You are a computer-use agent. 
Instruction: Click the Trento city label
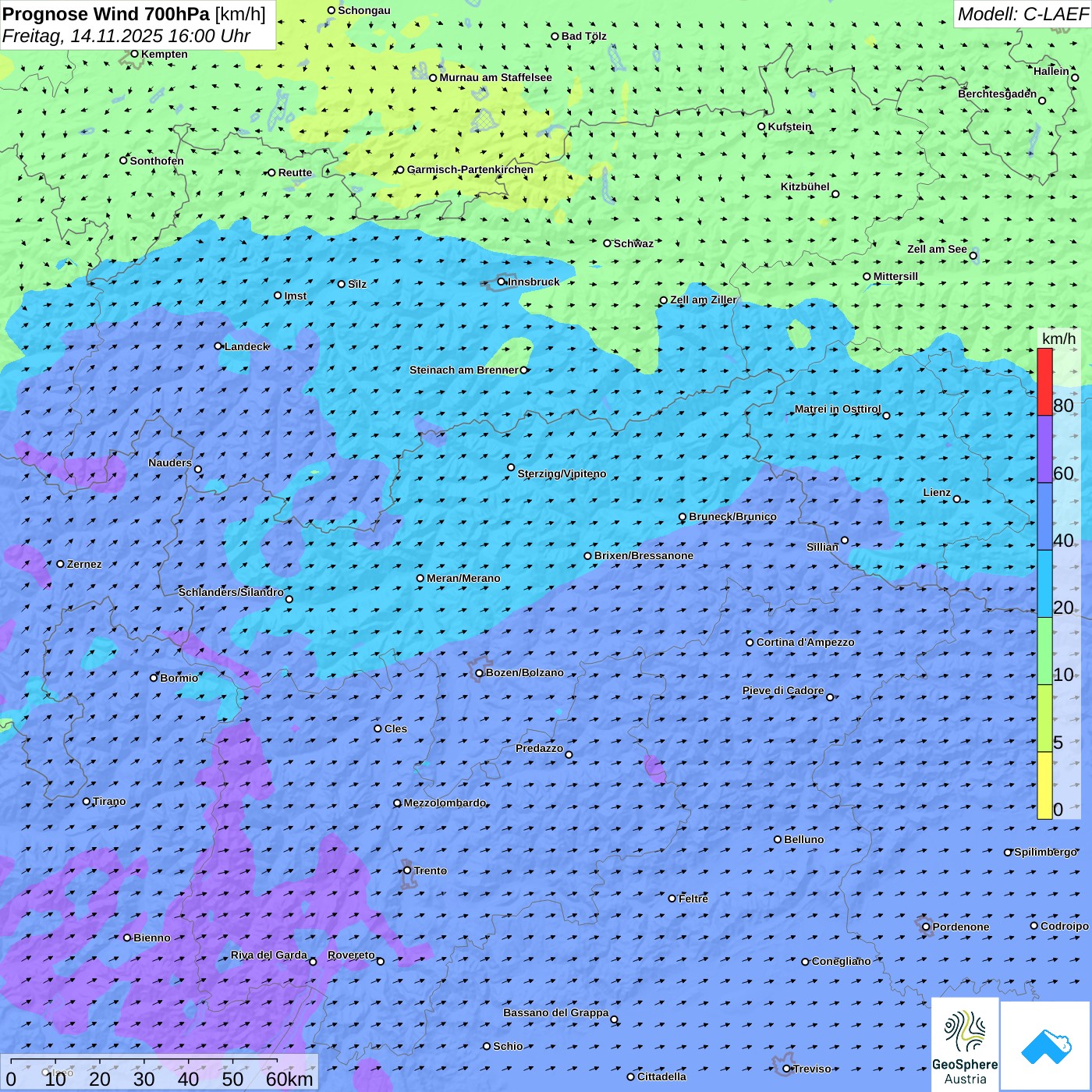click(431, 870)
